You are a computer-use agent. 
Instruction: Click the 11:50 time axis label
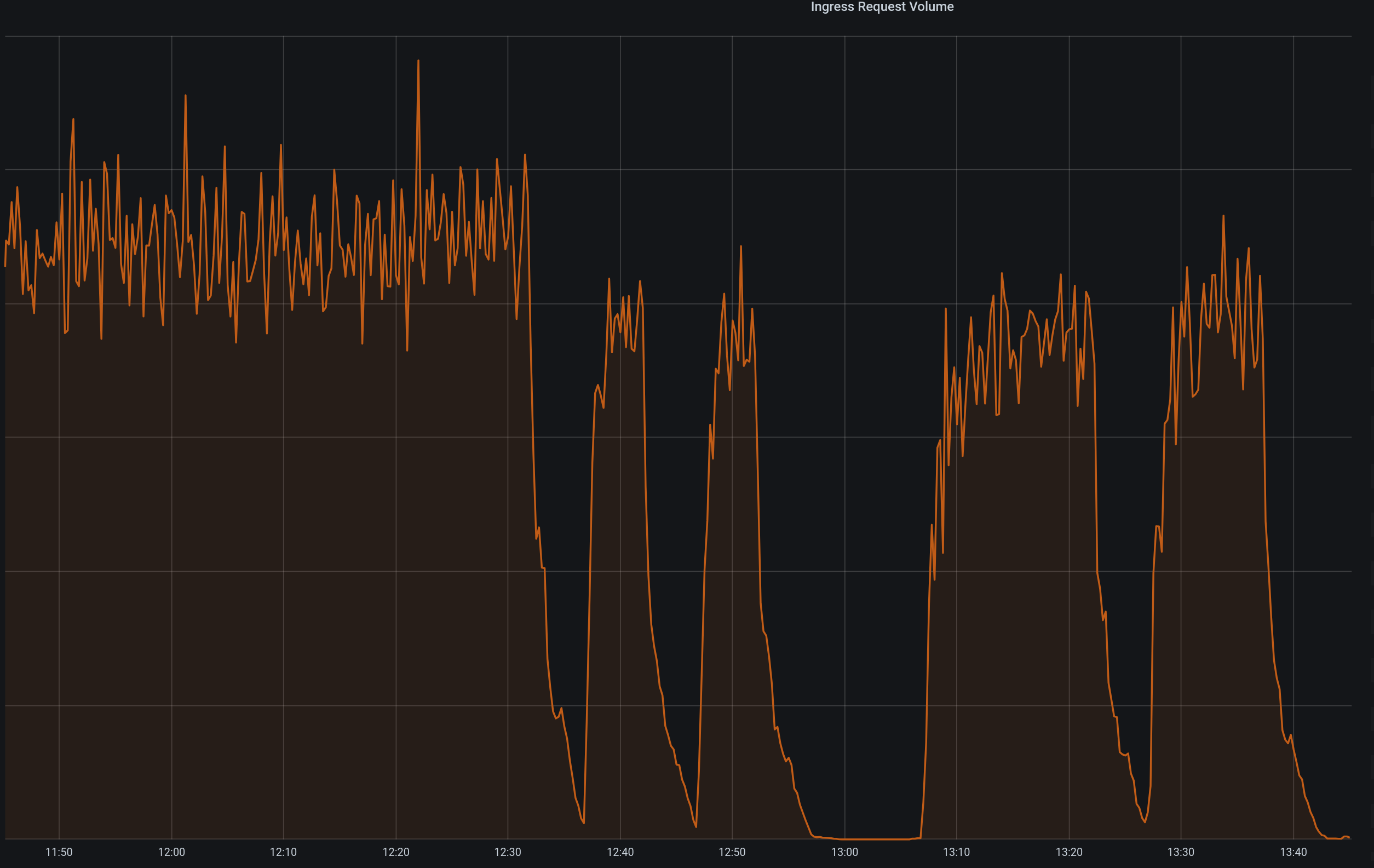(x=59, y=852)
